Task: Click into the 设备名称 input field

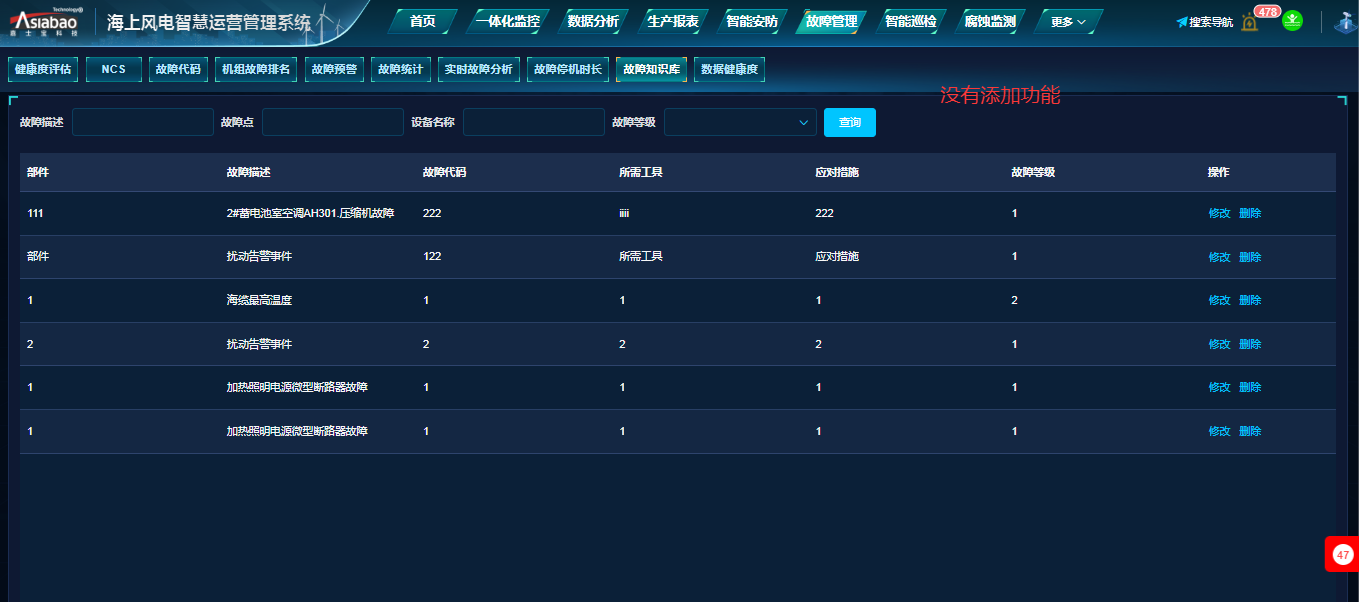Action: (533, 122)
